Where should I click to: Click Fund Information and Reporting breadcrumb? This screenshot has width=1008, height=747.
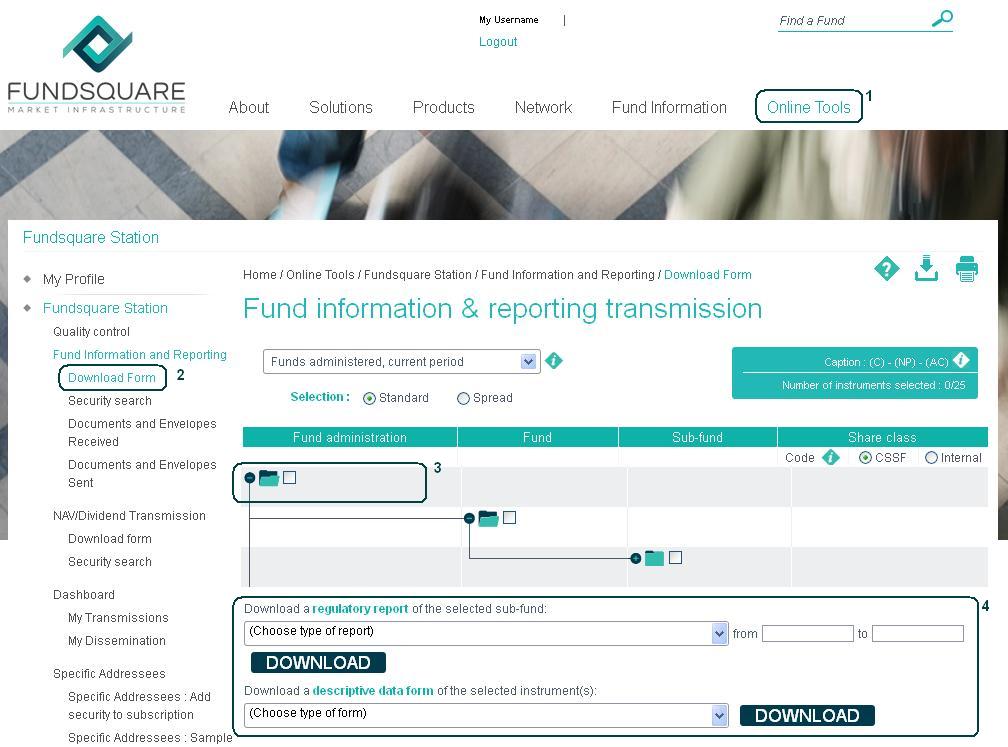[568, 274]
